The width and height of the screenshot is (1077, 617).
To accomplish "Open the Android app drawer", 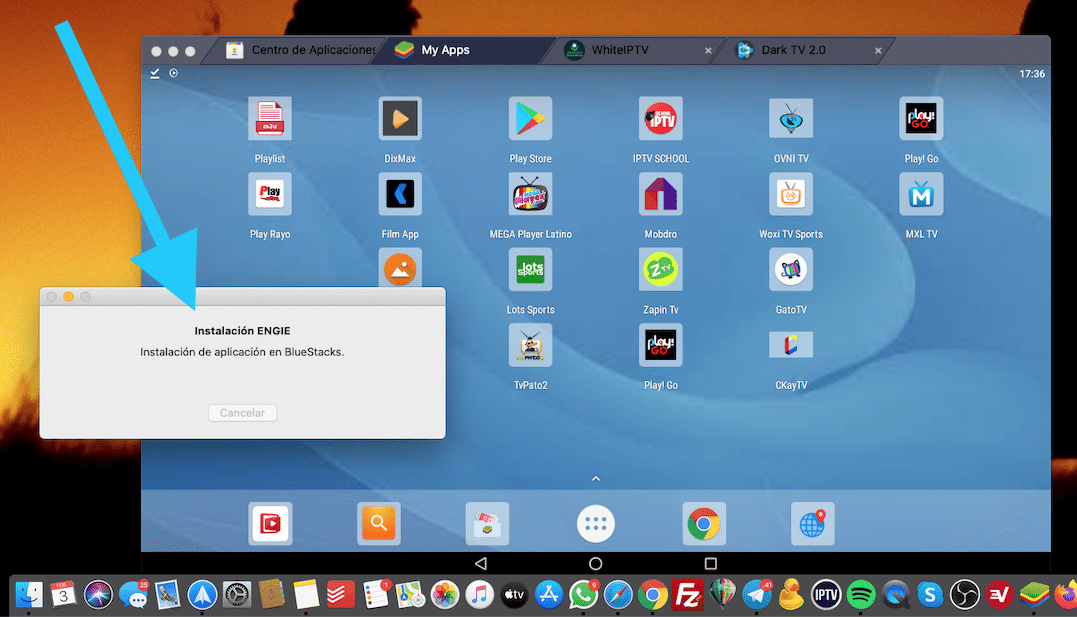I will coord(595,522).
